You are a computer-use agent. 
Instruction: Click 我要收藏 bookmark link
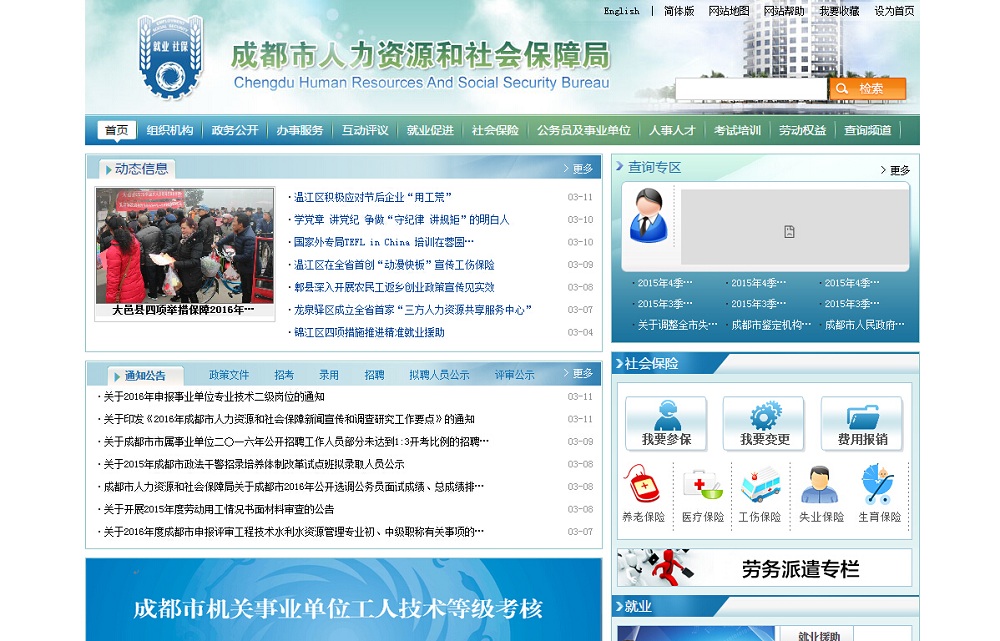839,11
